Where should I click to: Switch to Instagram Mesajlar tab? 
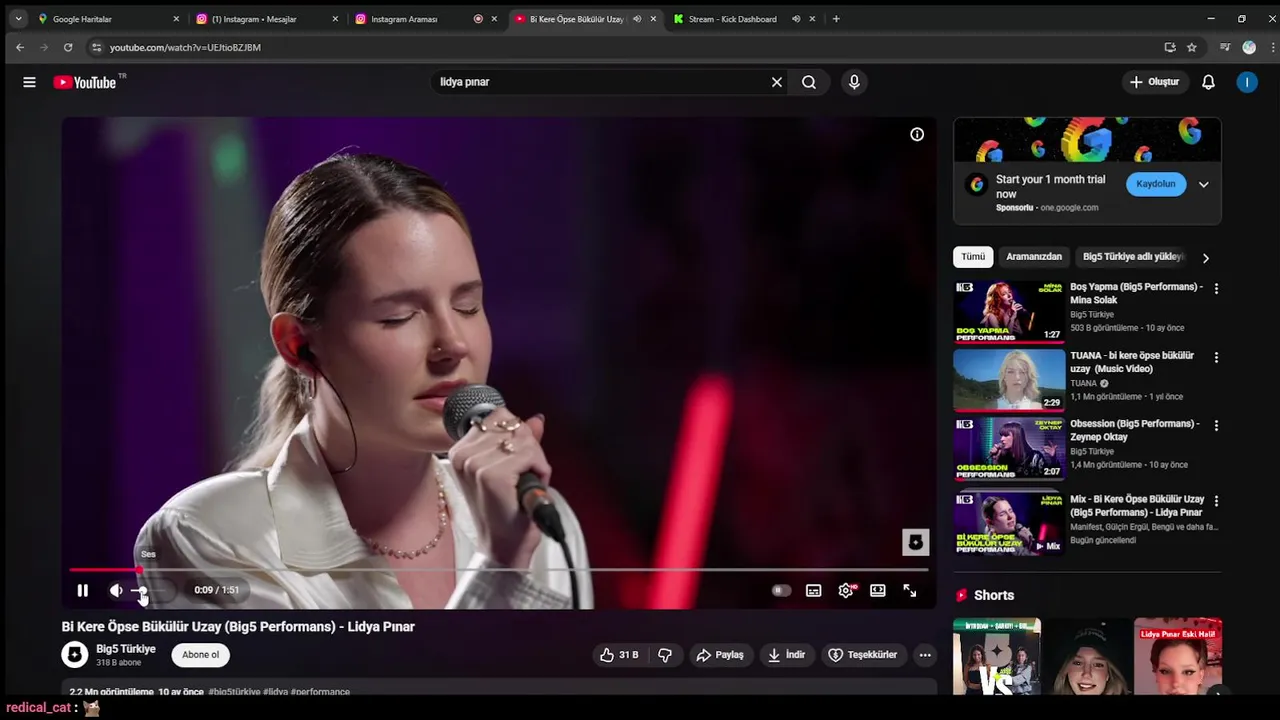tap(268, 19)
